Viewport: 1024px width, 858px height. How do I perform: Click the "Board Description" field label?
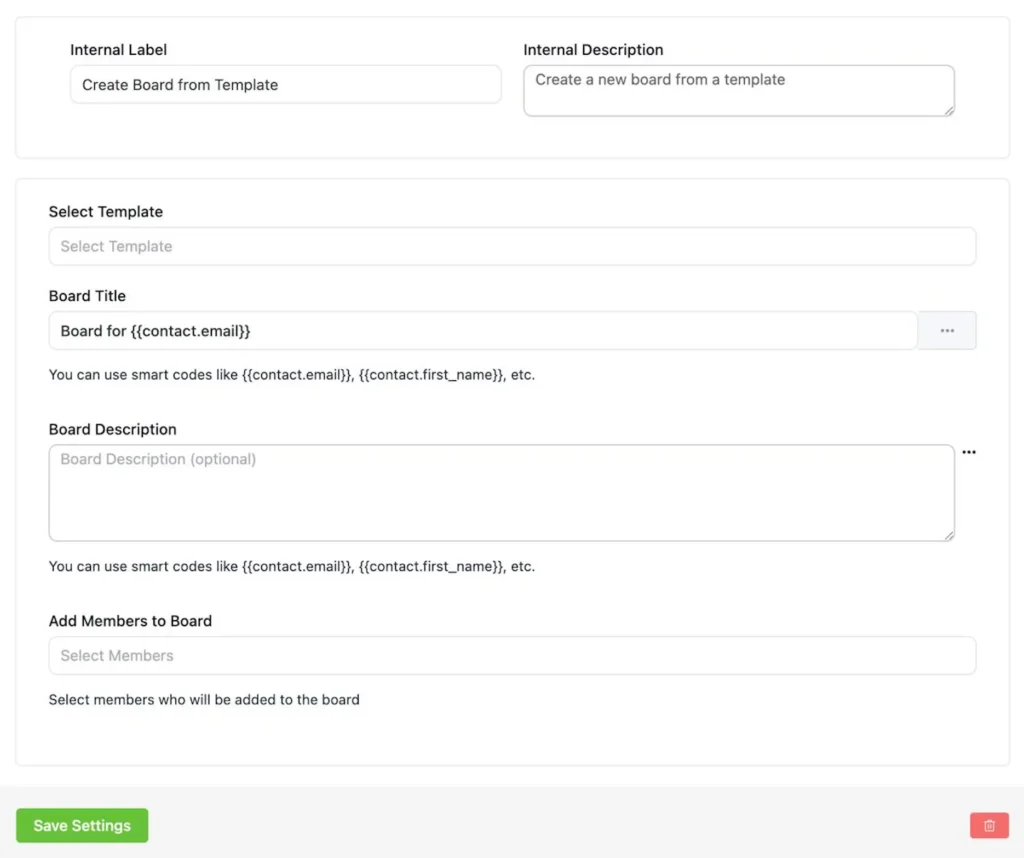pyautogui.click(x=112, y=429)
